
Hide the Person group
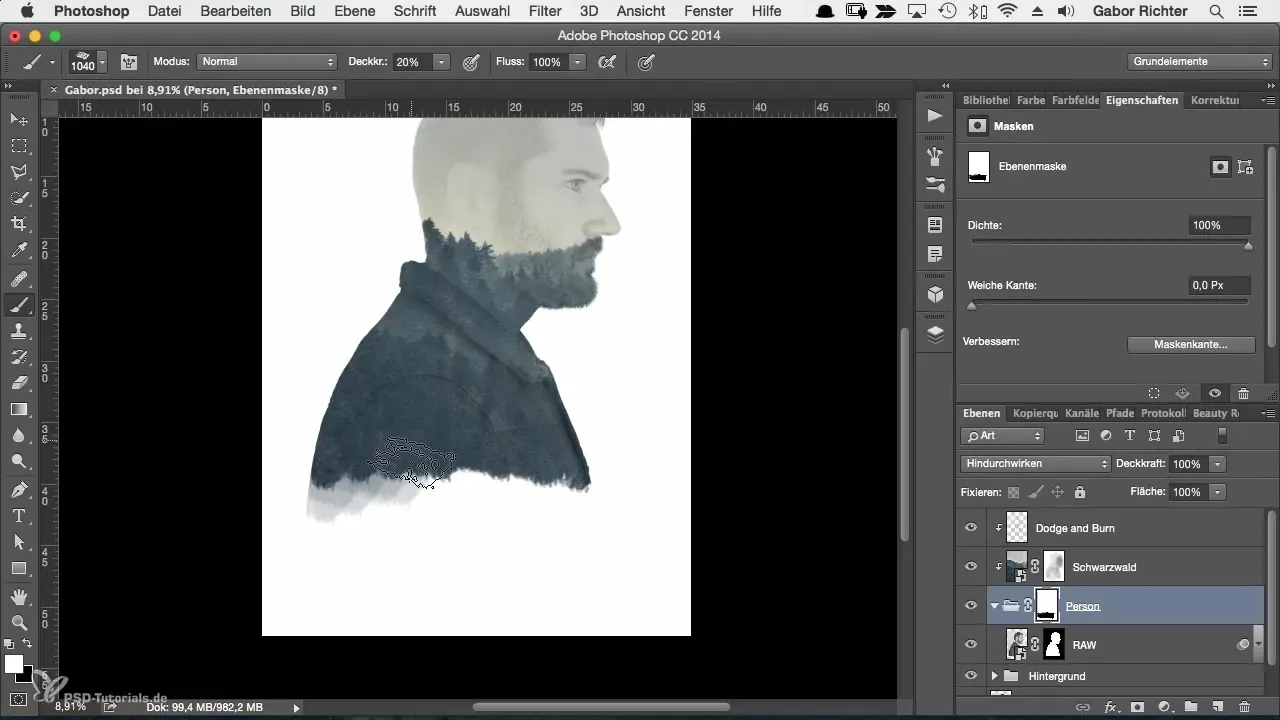click(x=970, y=606)
